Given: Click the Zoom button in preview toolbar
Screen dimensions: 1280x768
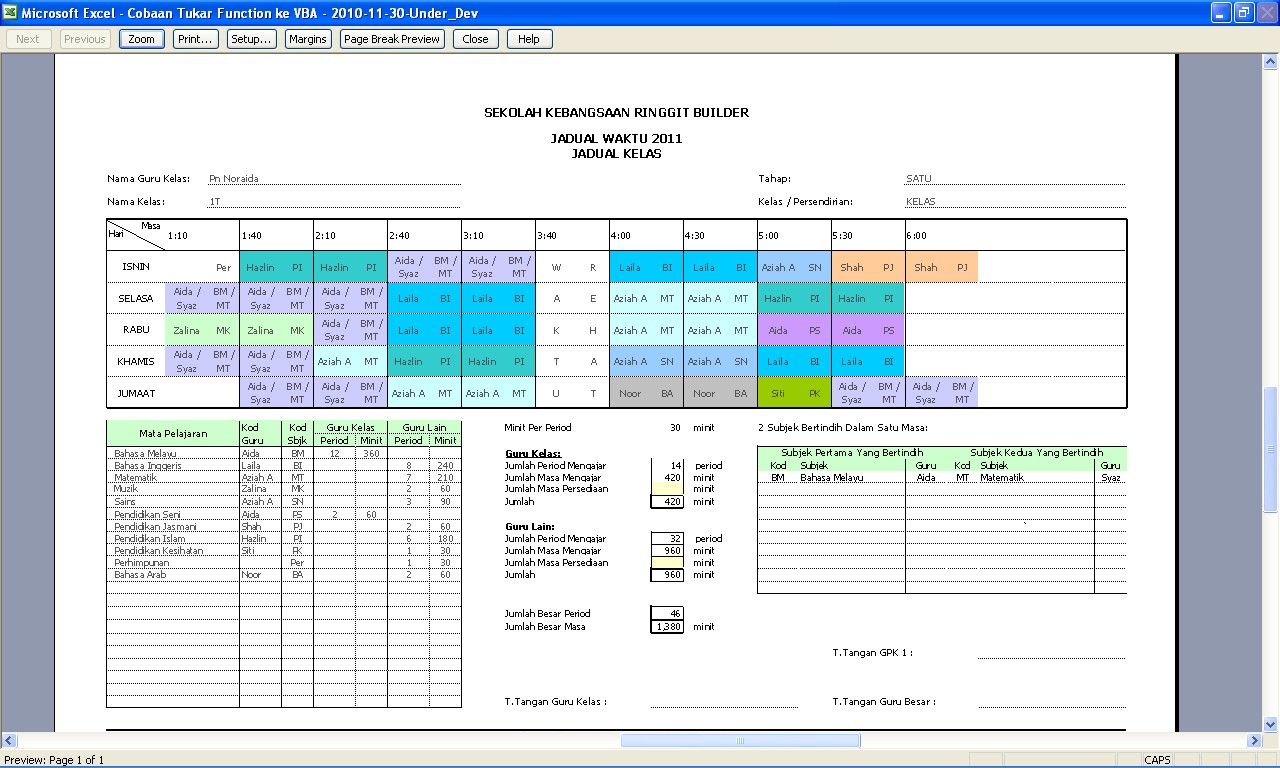Looking at the screenshot, I should pos(141,39).
